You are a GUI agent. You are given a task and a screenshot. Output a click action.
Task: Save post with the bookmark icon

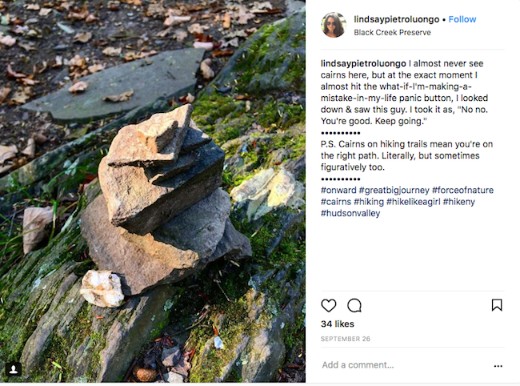tap(497, 305)
